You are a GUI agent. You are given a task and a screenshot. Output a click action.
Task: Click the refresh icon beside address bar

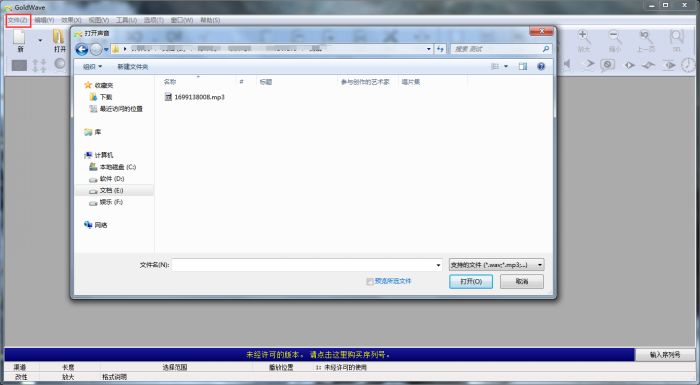[440, 49]
